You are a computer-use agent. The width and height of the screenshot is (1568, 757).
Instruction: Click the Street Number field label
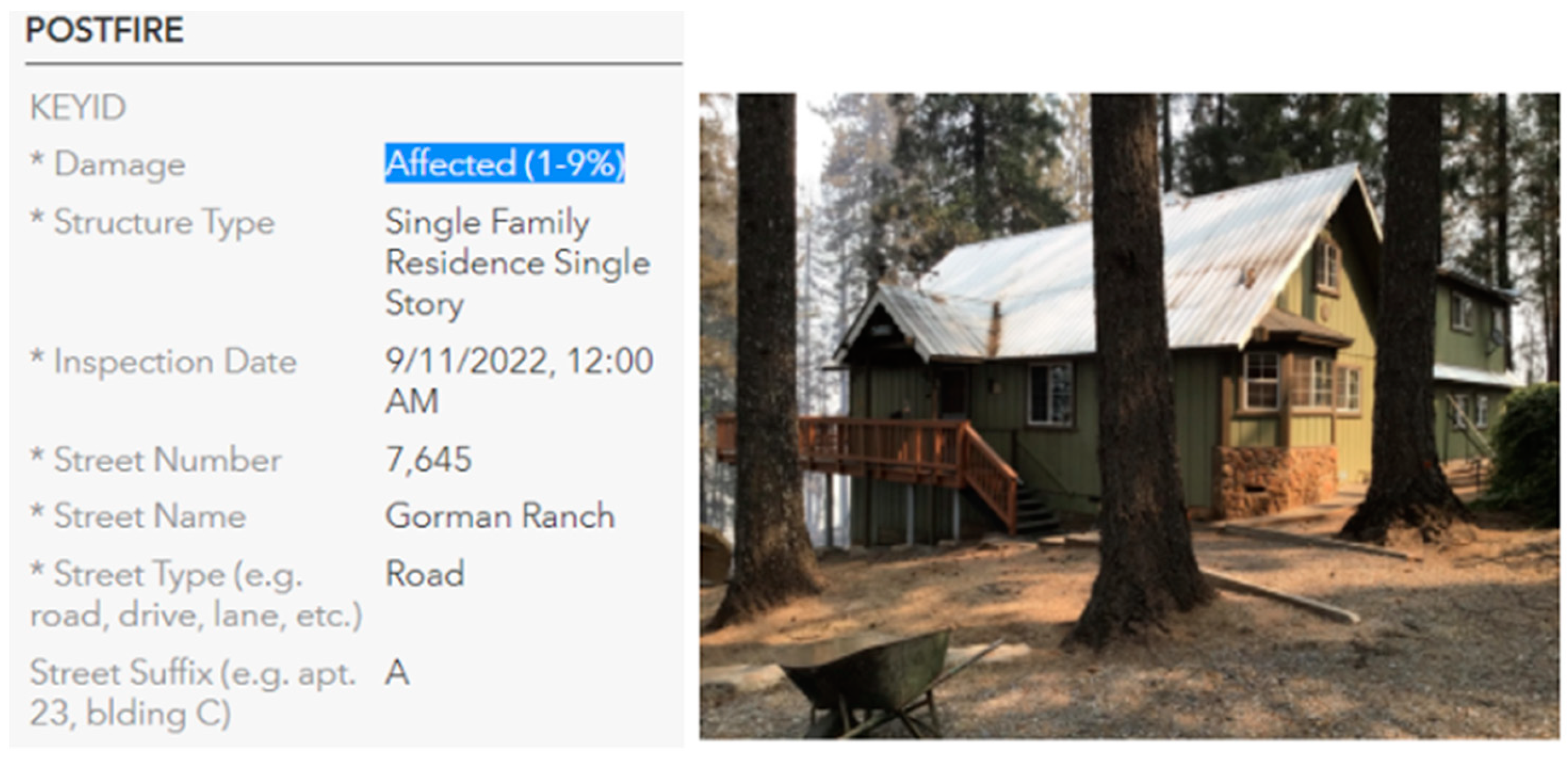point(168,460)
